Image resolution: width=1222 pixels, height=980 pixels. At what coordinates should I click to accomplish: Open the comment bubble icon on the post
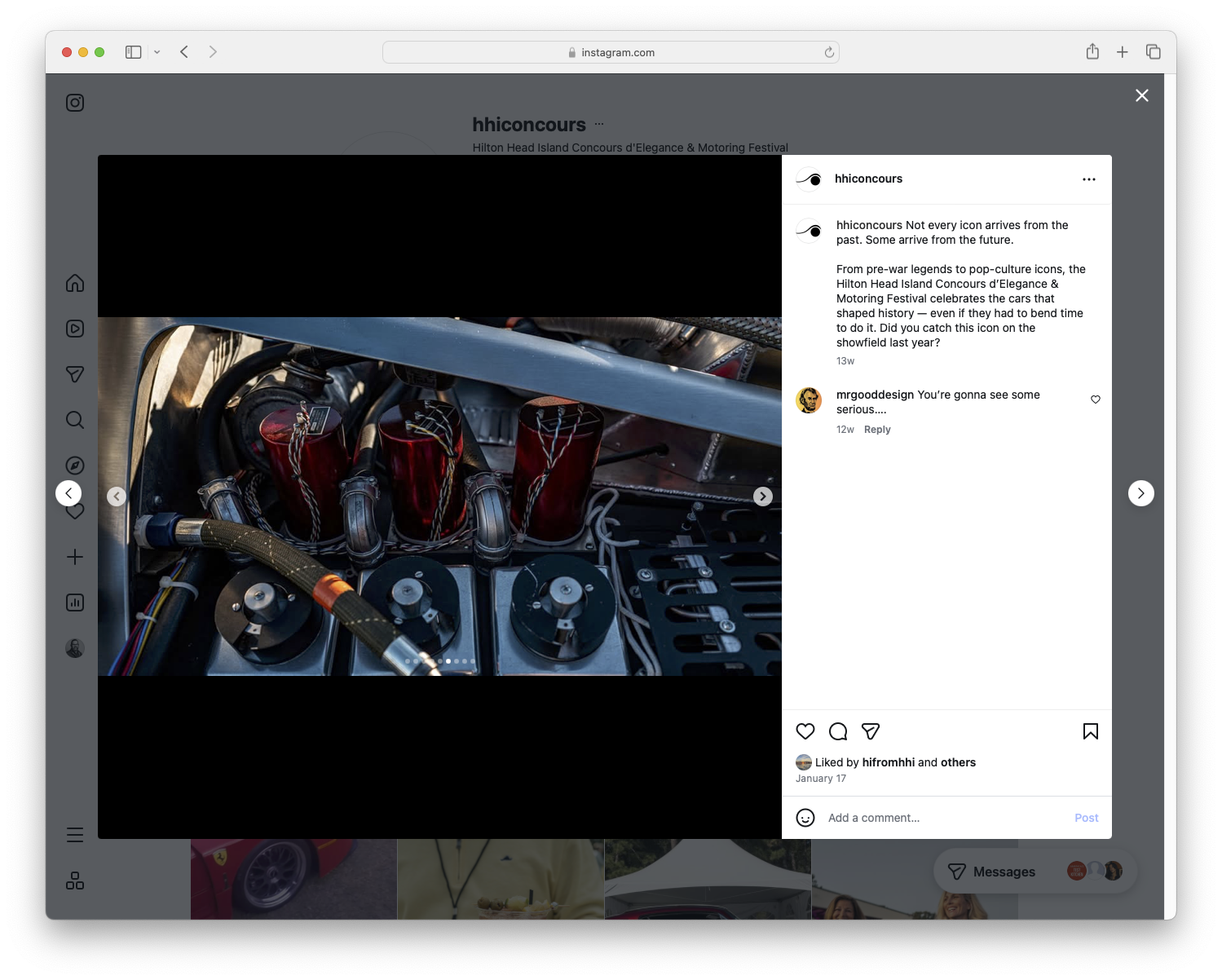(x=838, y=731)
